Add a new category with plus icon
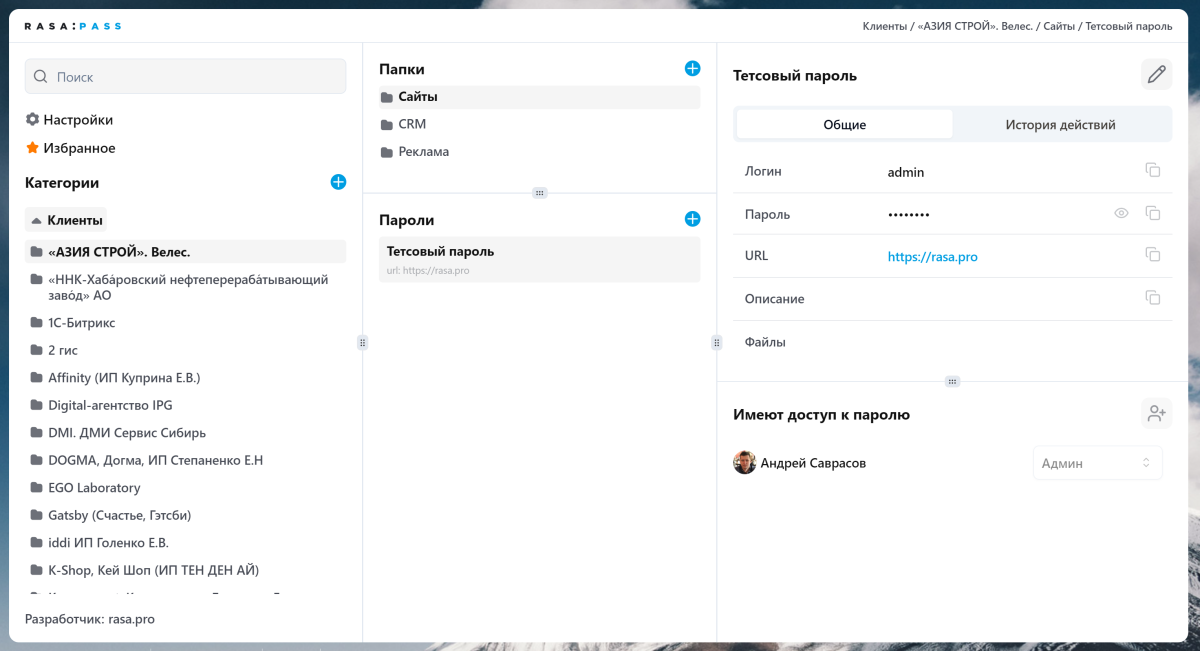Screen dimensions: 1200x651 coord(338,182)
